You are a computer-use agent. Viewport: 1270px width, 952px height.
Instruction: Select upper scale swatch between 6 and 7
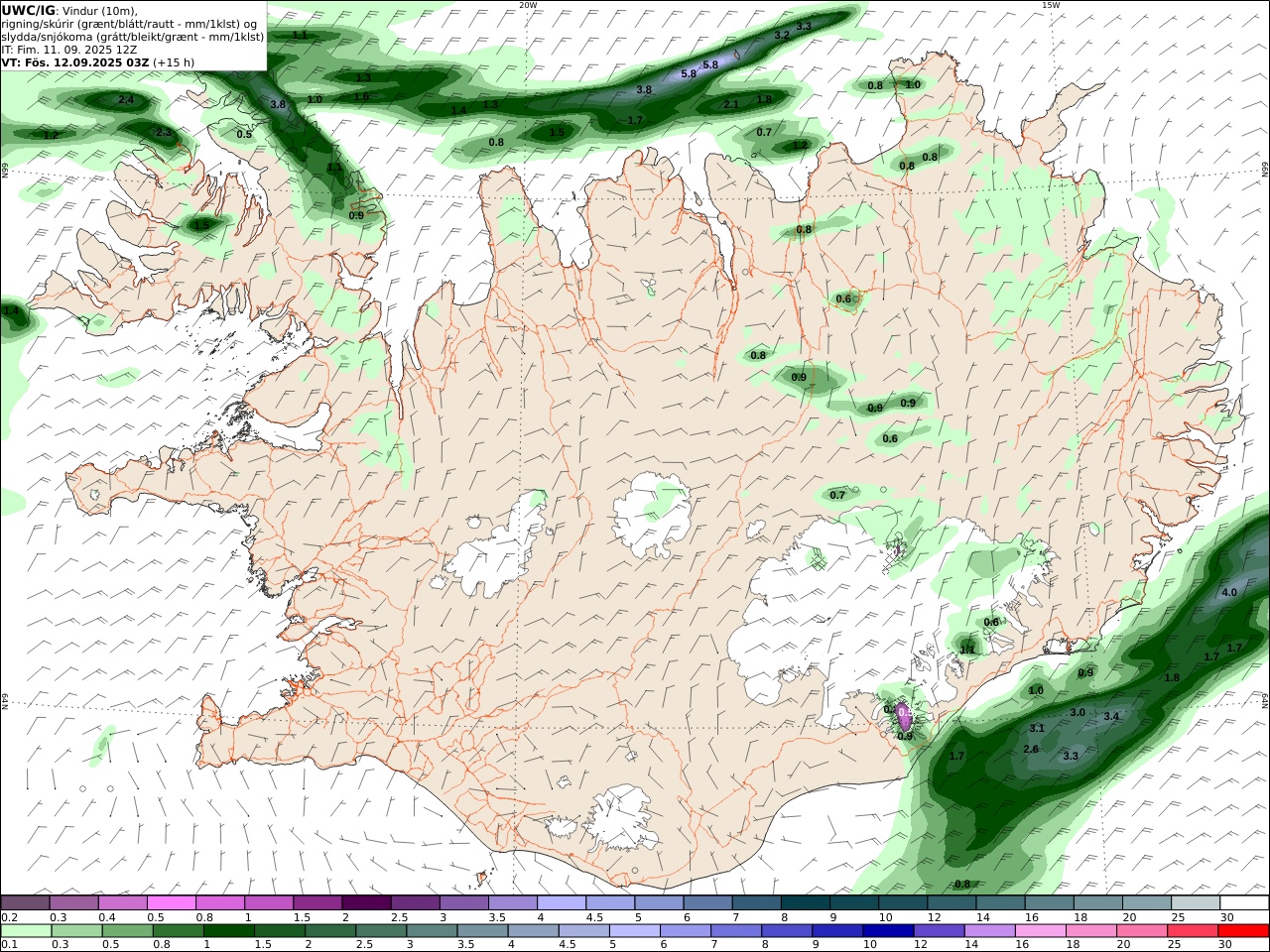click(706, 902)
